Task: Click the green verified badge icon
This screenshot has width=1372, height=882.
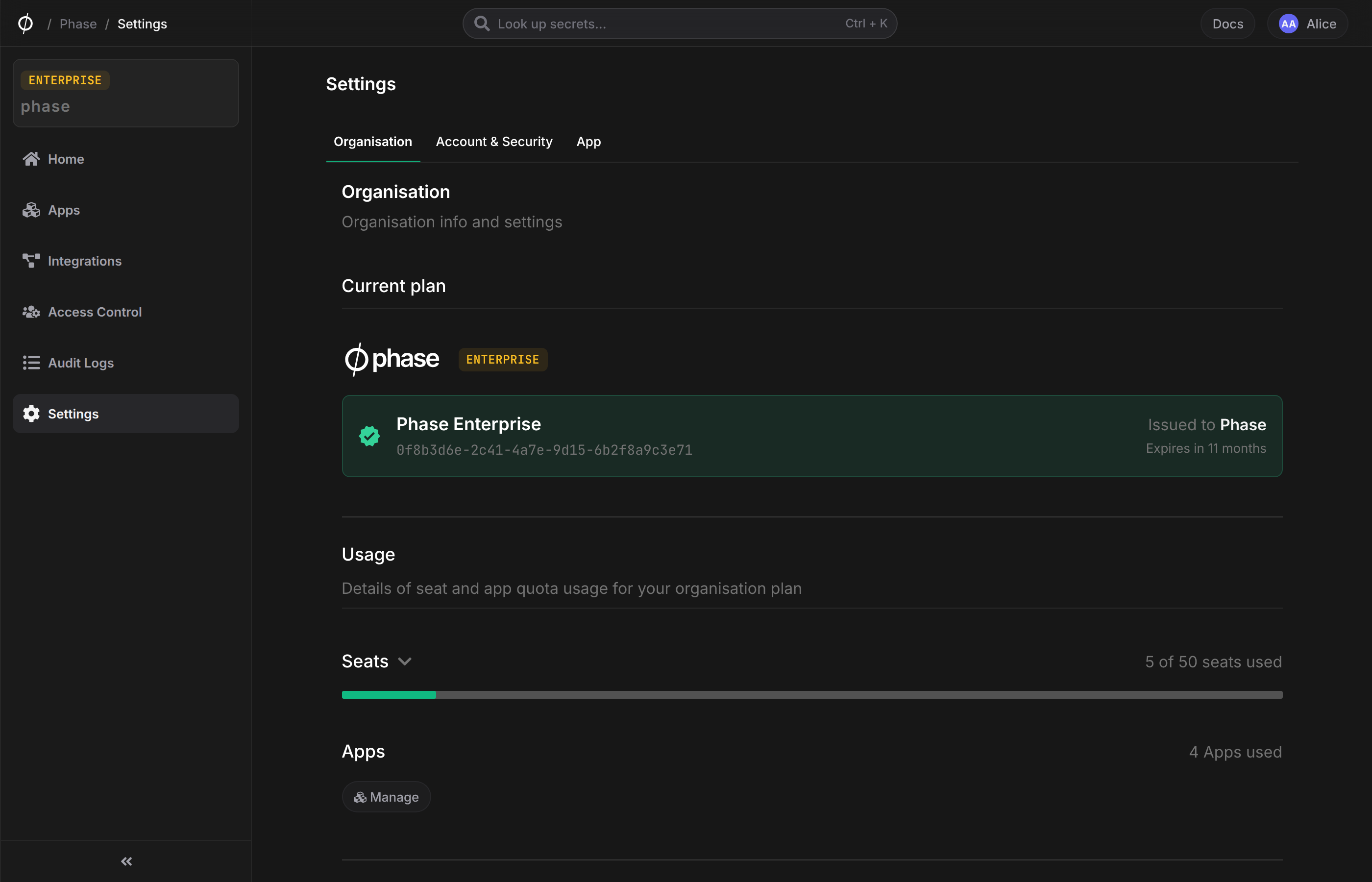Action: pos(369,436)
